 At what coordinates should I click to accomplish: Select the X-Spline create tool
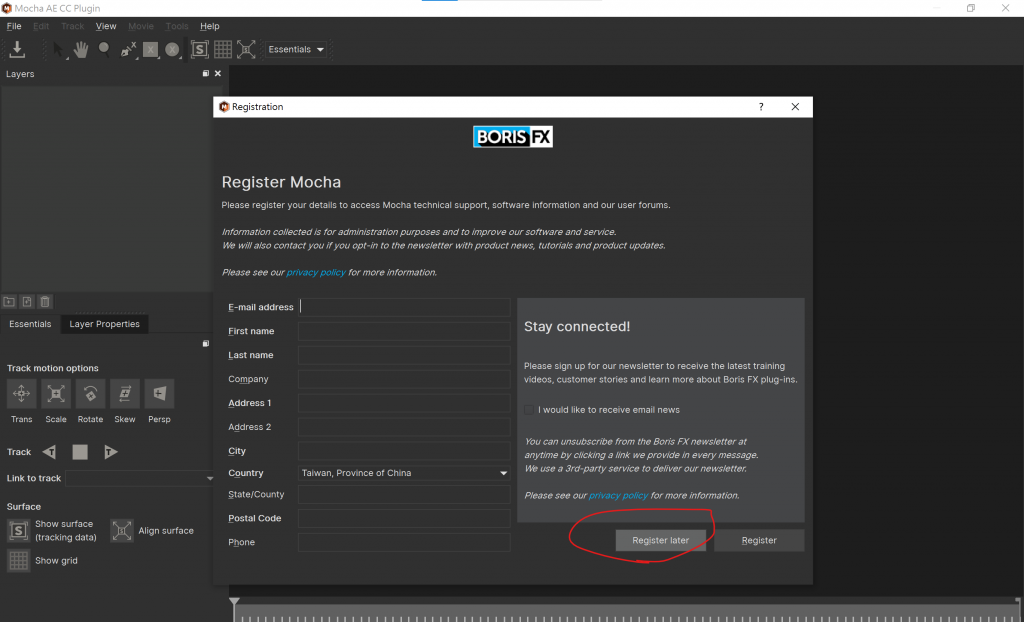point(128,49)
